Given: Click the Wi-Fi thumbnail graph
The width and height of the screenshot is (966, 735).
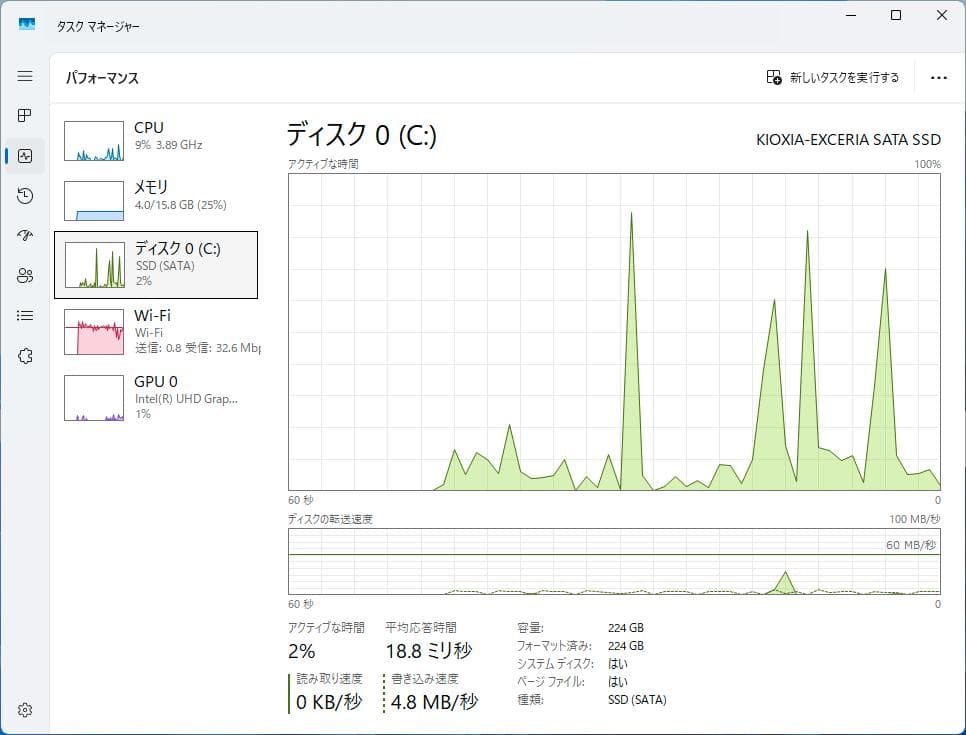Looking at the screenshot, I should pyautogui.click(x=94, y=330).
